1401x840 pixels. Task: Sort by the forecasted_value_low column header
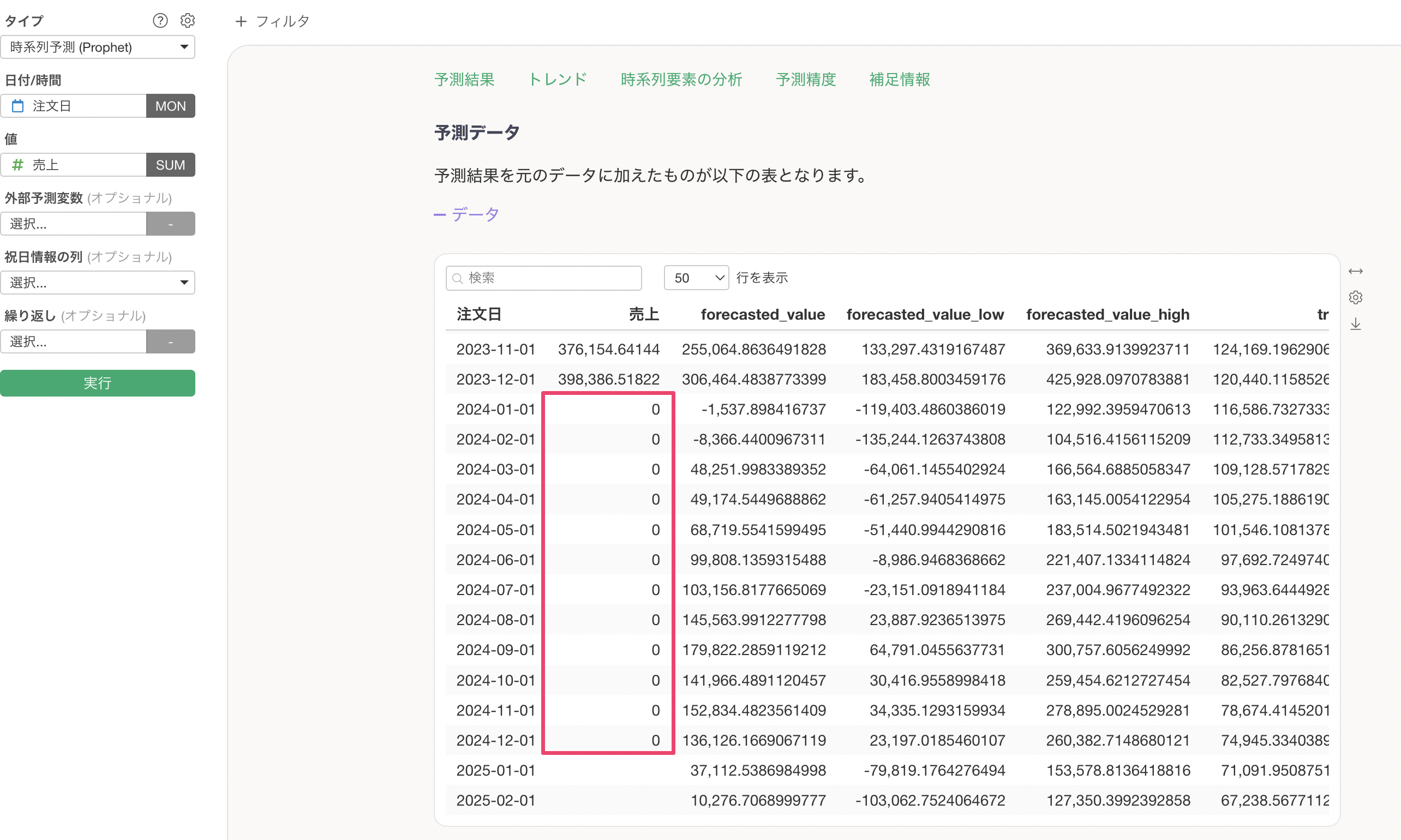925,314
